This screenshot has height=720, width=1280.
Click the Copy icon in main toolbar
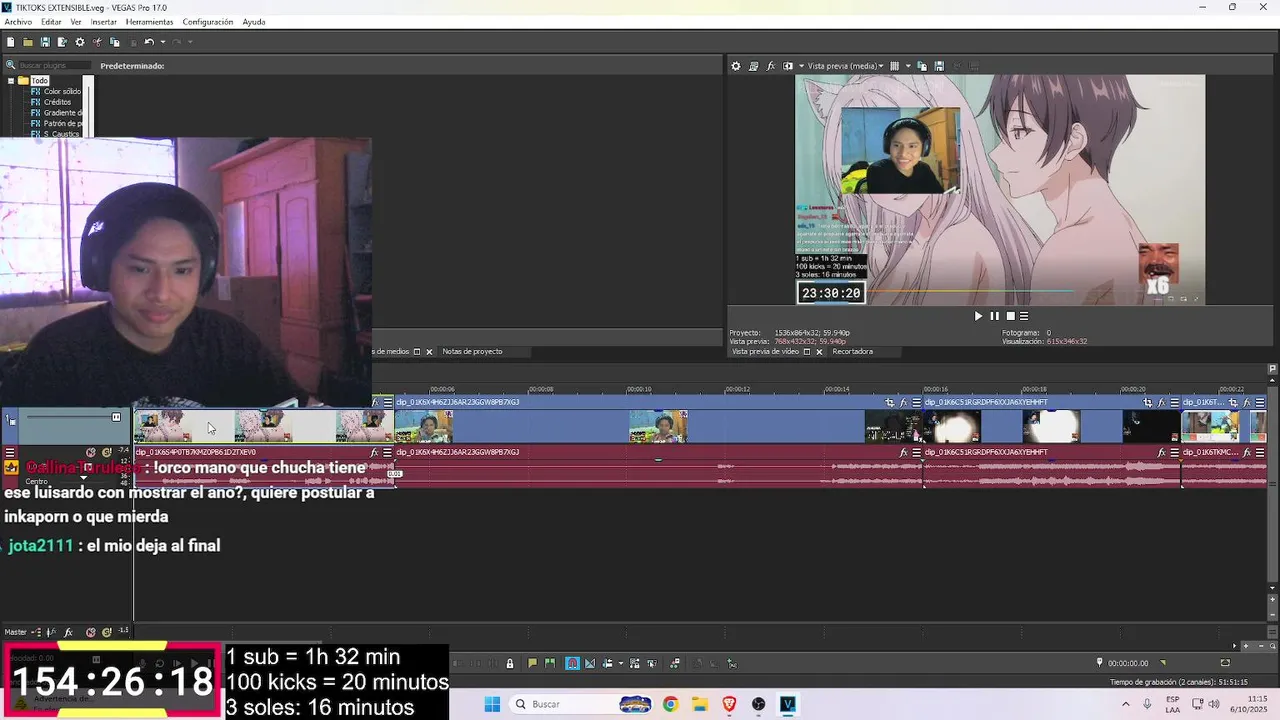coord(115,42)
